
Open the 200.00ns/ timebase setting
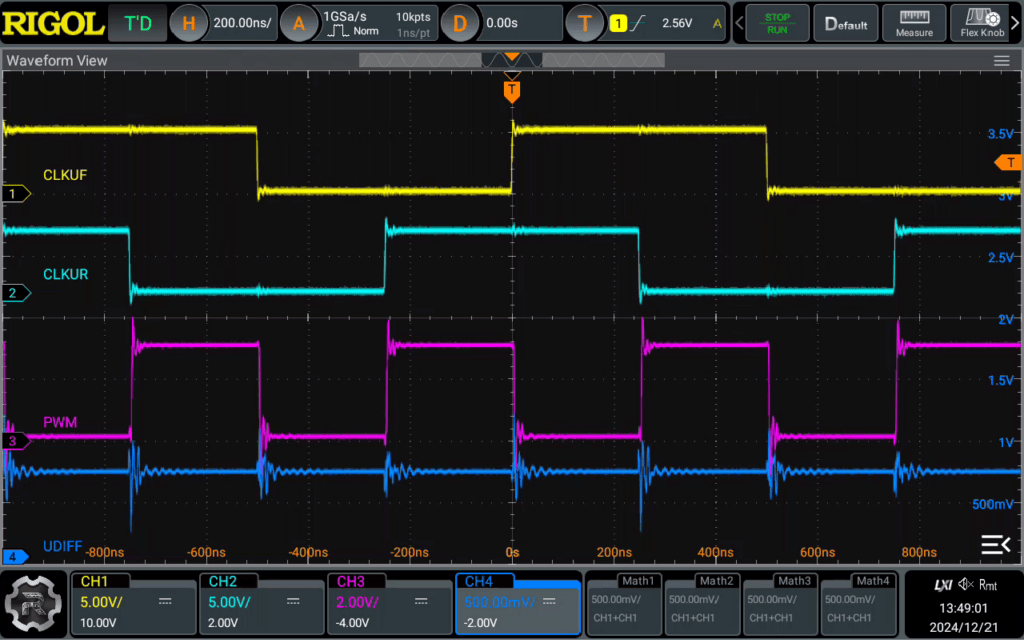click(242, 23)
